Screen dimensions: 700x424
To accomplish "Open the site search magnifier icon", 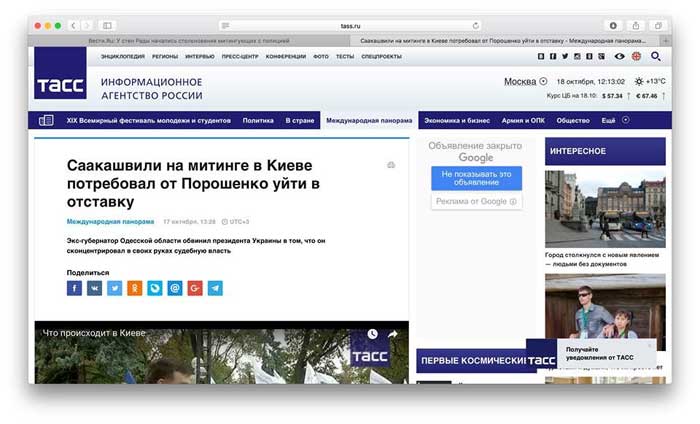I will click(x=656, y=57).
